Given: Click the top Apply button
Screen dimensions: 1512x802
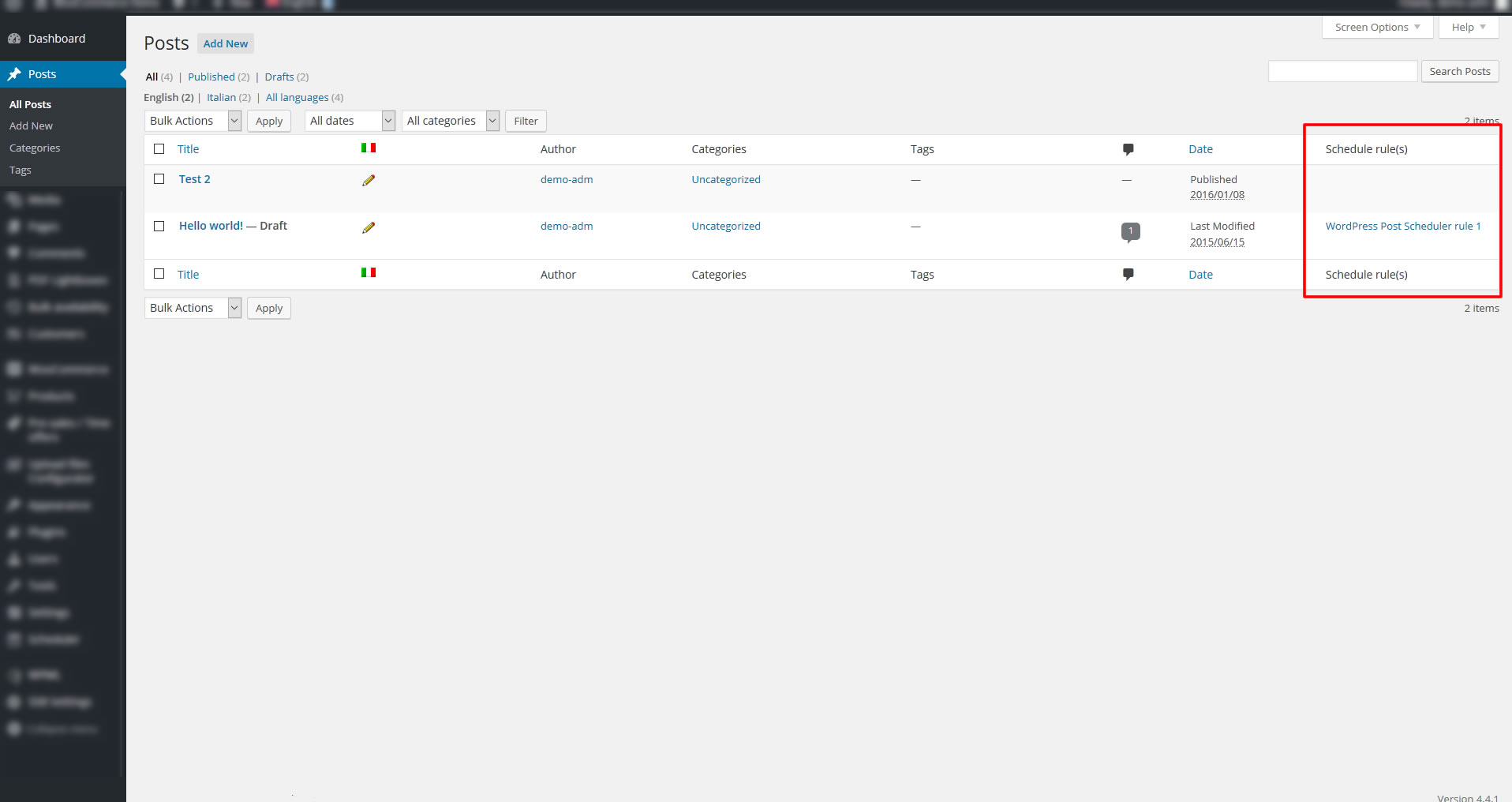Looking at the screenshot, I should (x=269, y=121).
